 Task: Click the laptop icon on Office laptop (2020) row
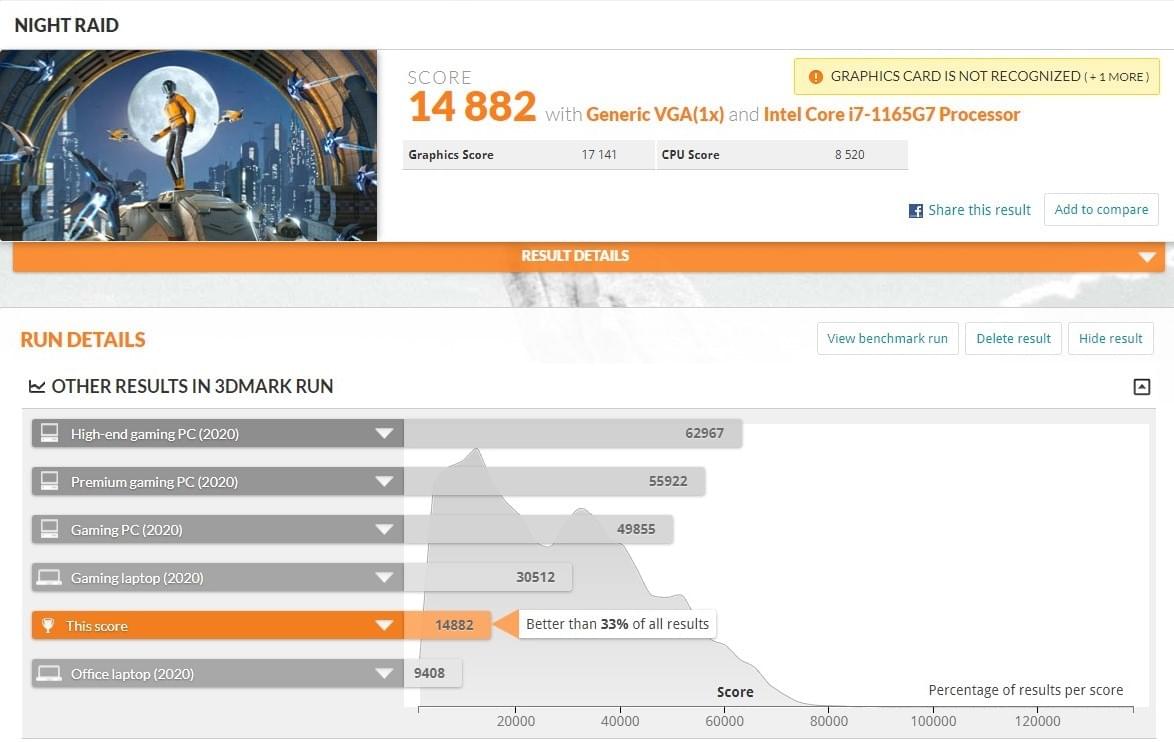click(x=49, y=673)
